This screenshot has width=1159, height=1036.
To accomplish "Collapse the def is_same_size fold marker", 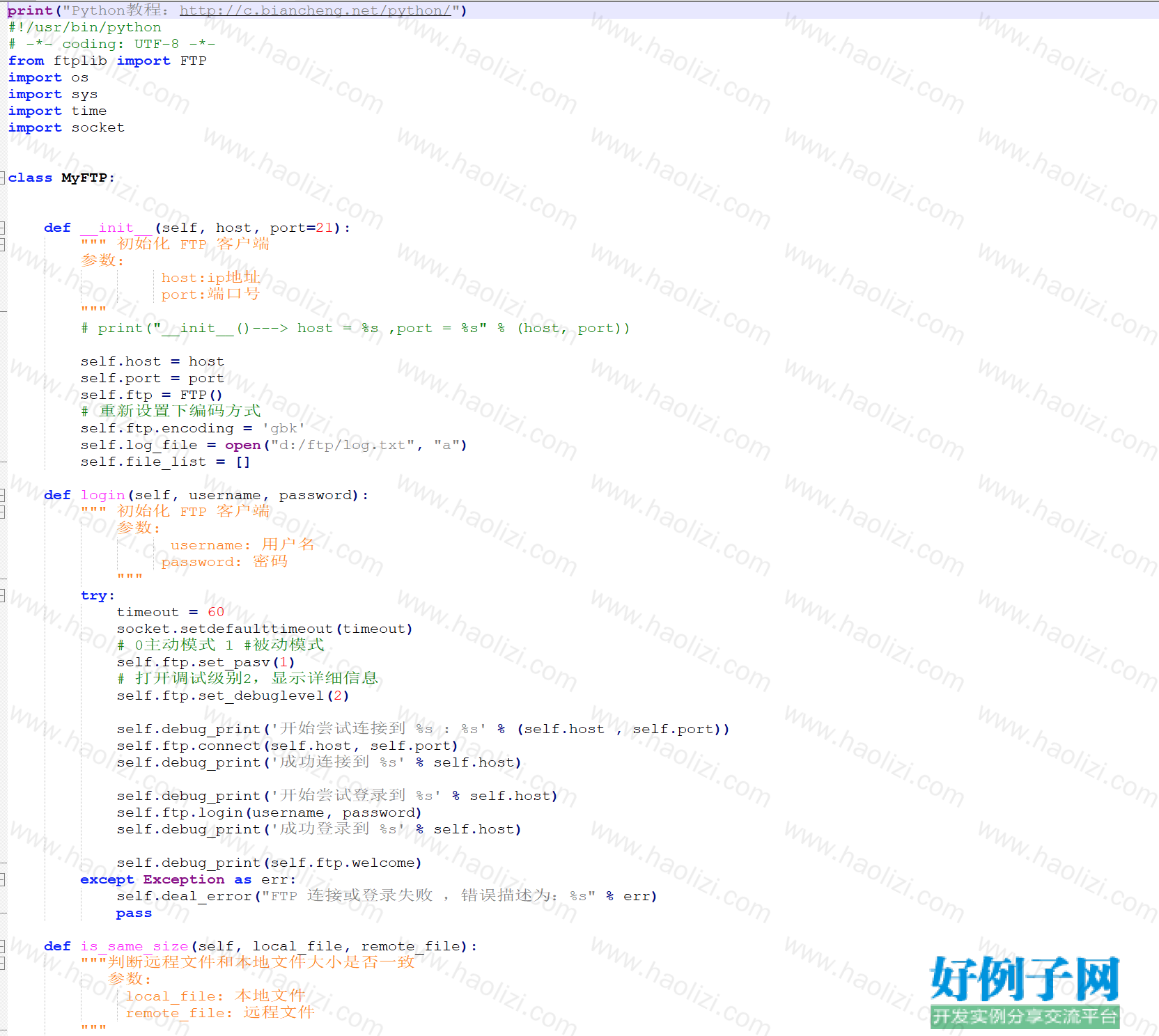I will coord(3,946).
